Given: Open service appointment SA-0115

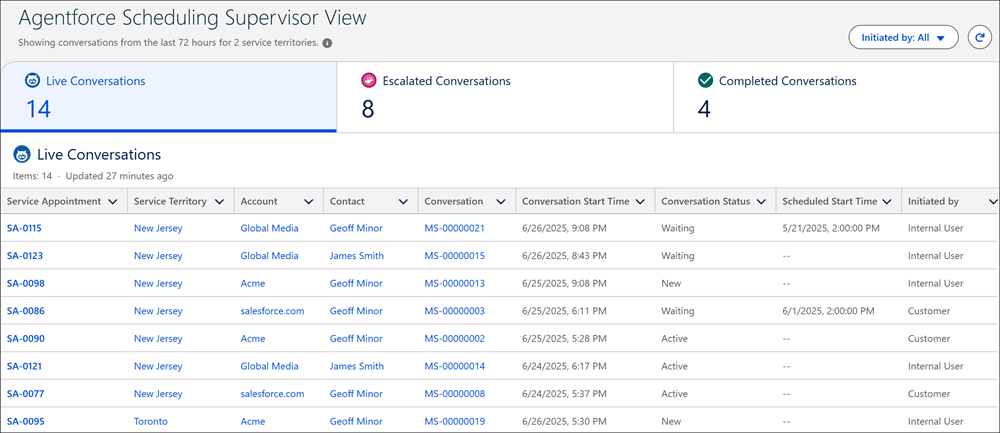Looking at the screenshot, I should (25, 228).
